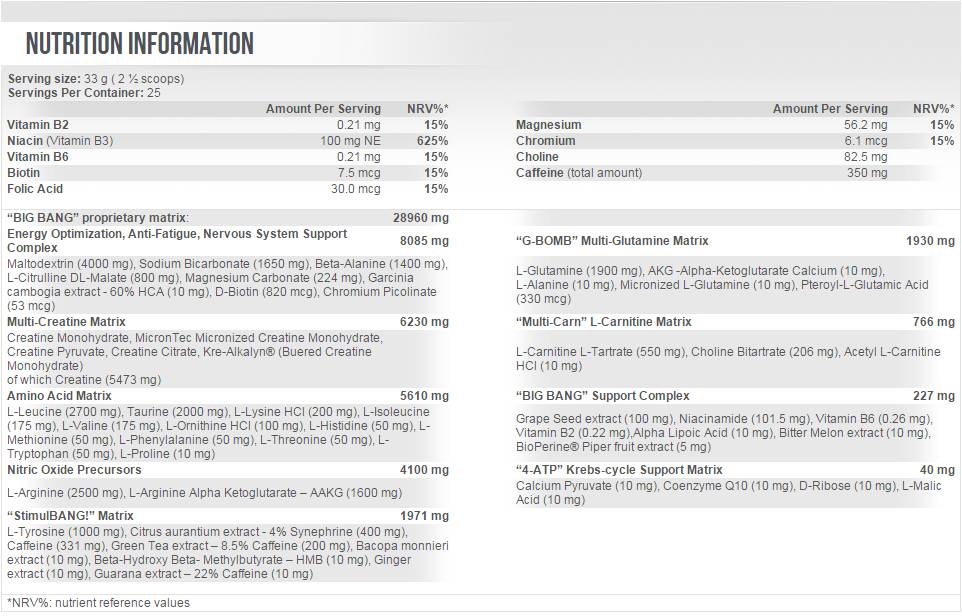Click the "G-BOMB" Multi-Glutamine Matrix heading
Screen dimensions: 962x616
pos(612,241)
